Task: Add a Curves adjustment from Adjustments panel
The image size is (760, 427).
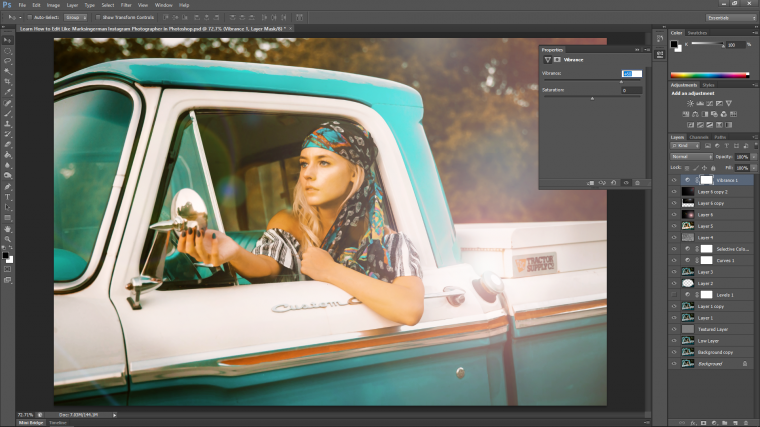Action: [x=710, y=103]
